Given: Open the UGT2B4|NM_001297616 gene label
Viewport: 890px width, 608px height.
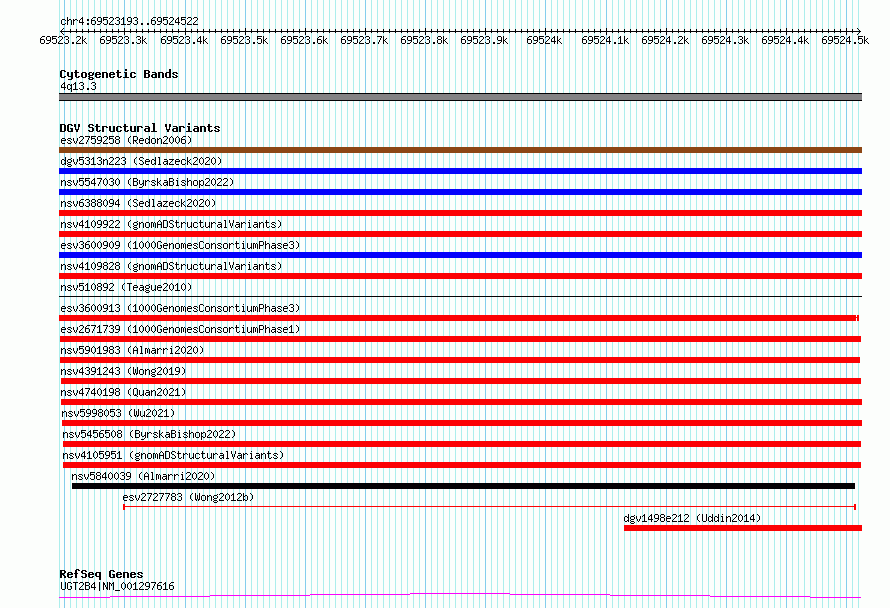Looking at the screenshot, I should (117, 586).
